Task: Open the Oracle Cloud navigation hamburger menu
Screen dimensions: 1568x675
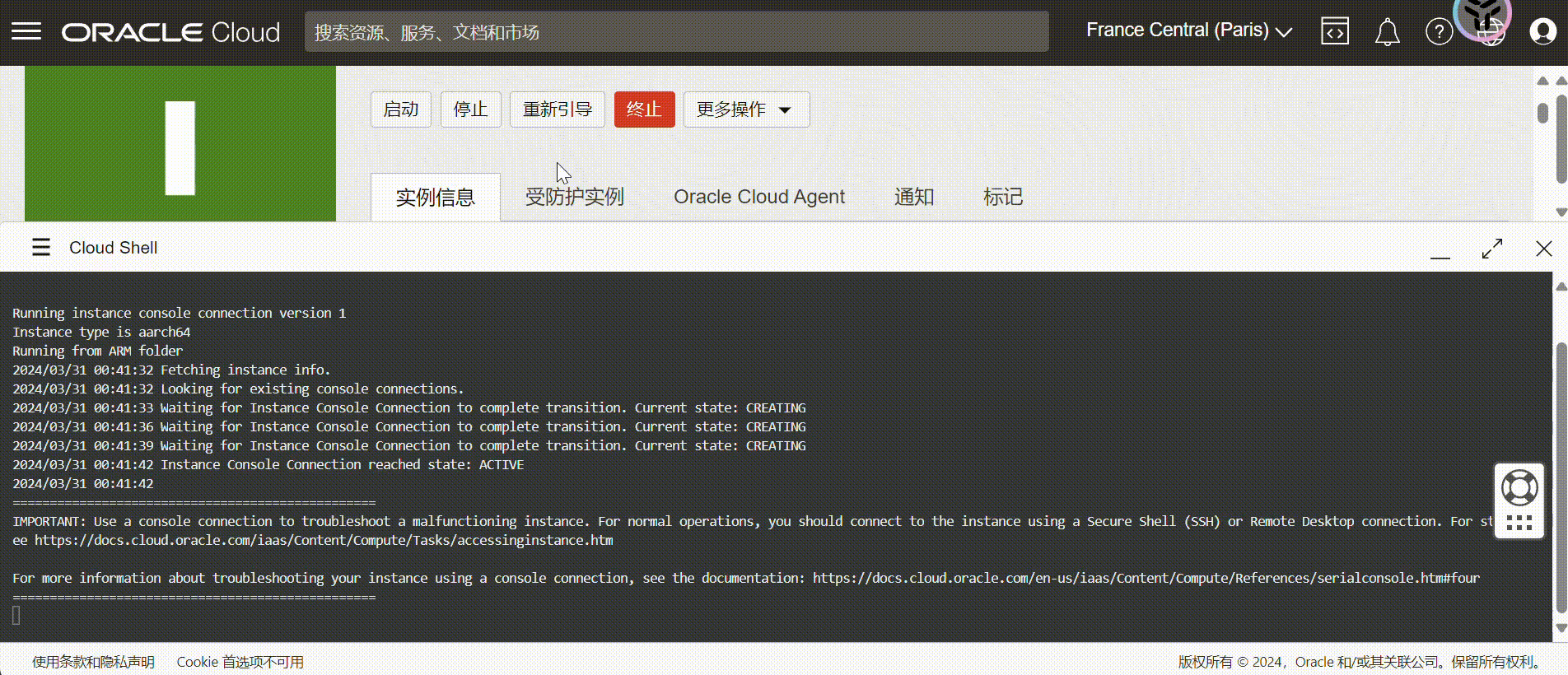Action: [x=26, y=32]
